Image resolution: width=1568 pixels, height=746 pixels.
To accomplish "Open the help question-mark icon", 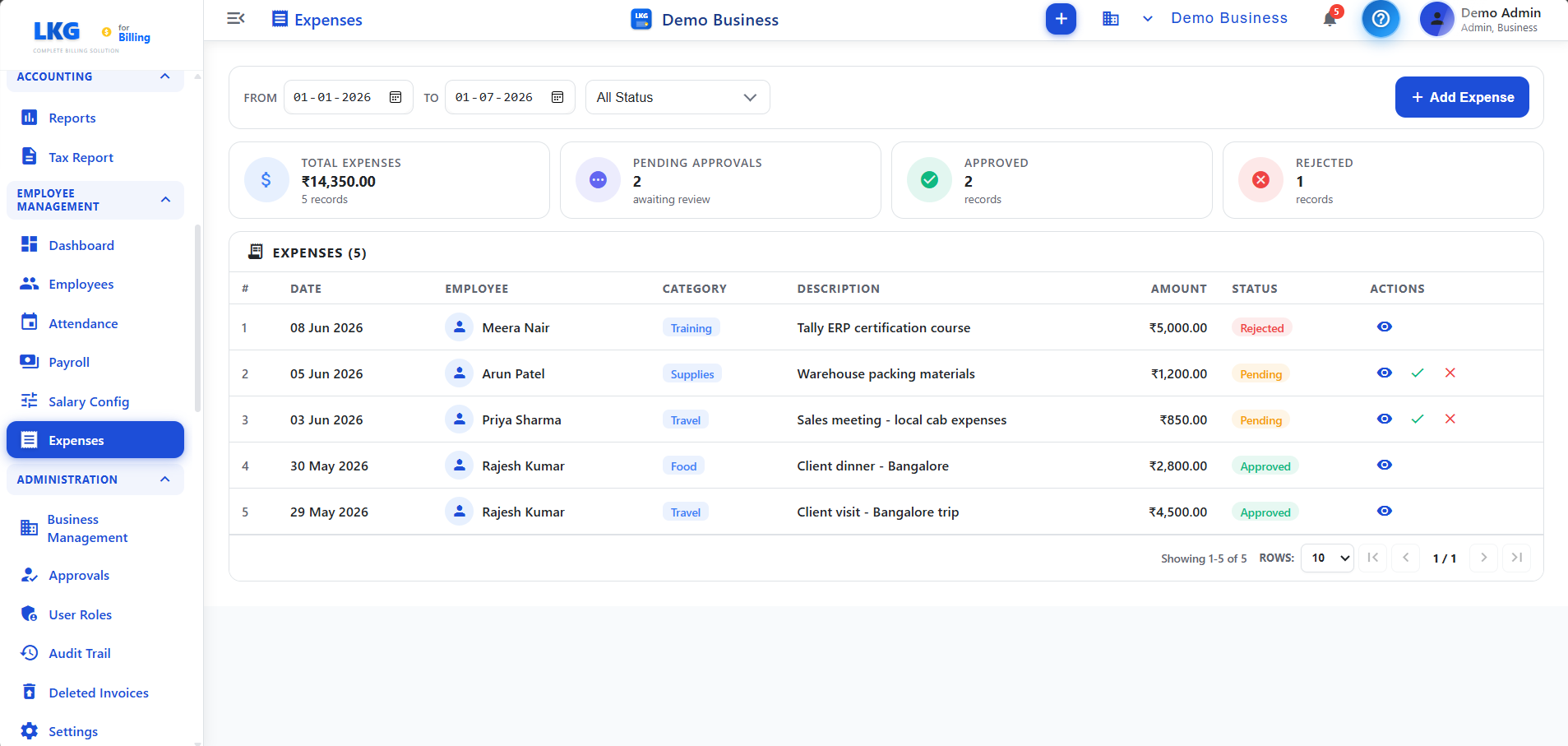I will point(1381,18).
